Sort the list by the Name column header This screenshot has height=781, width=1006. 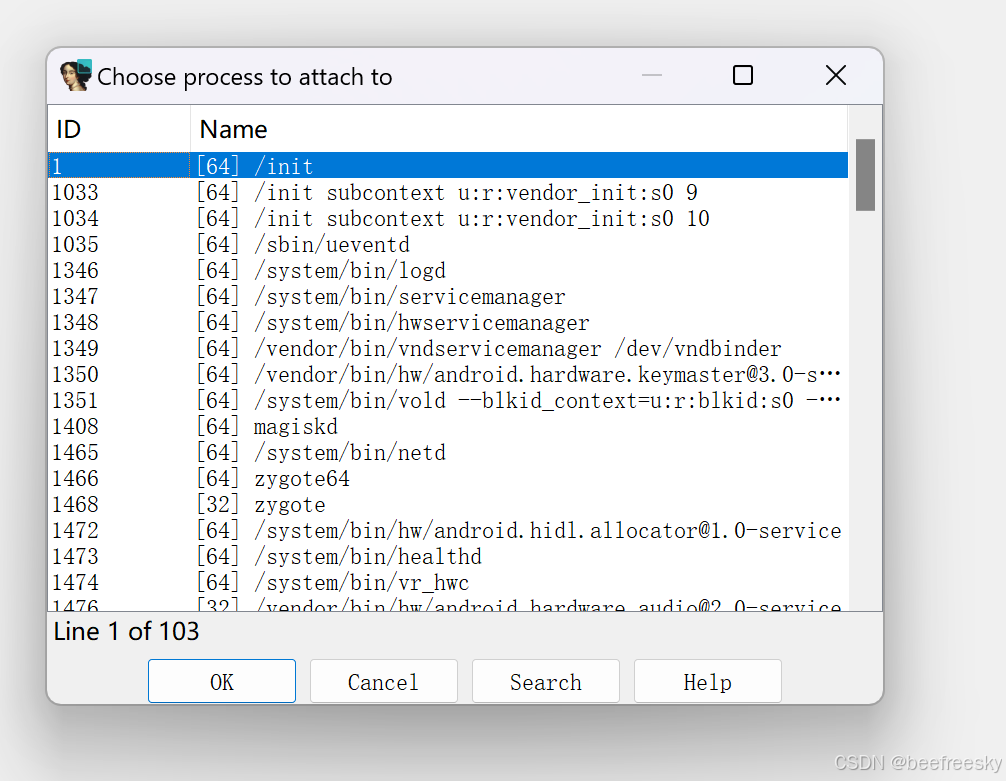click(519, 129)
